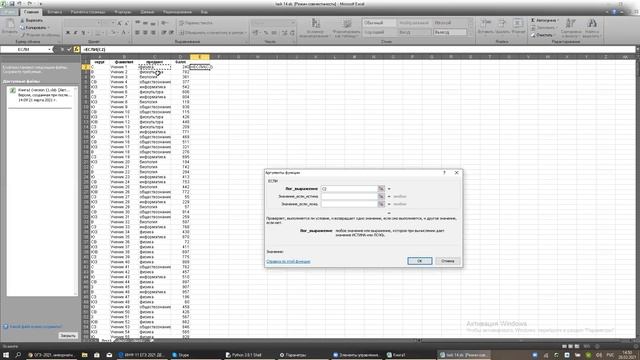Screen dimensions: 640x360
Task: Open Объединить и поместить в центре dropdown
Action: click(x=246, y=32)
